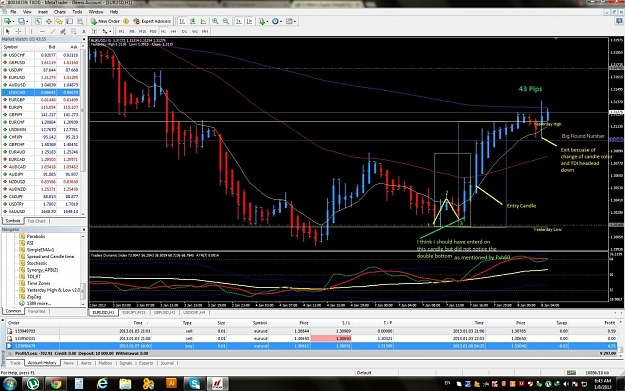This screenshot has width=625, height=391.
Task: Open the Mailbox tab in Terminal
Action: coord(105,363)
